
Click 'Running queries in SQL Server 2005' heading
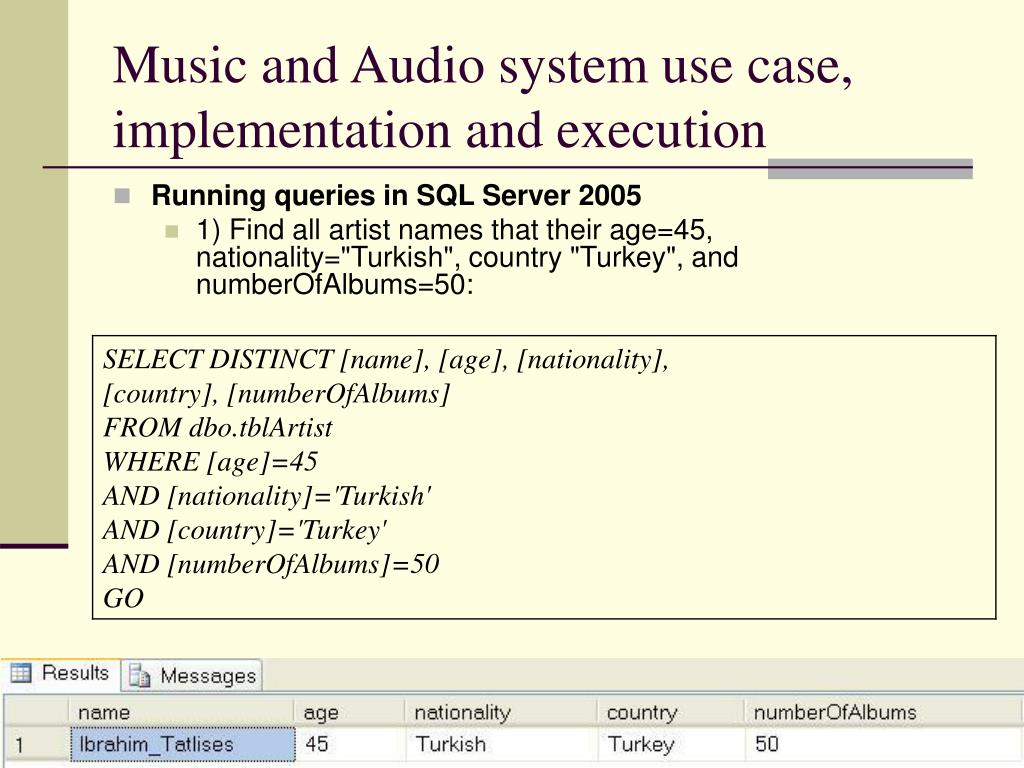click(396, 195)
